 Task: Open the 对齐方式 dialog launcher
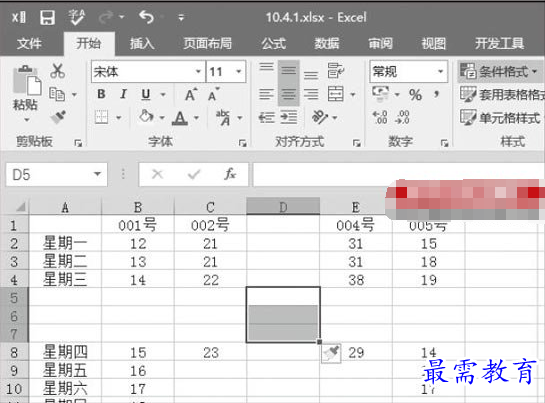(x=356, y=143)
